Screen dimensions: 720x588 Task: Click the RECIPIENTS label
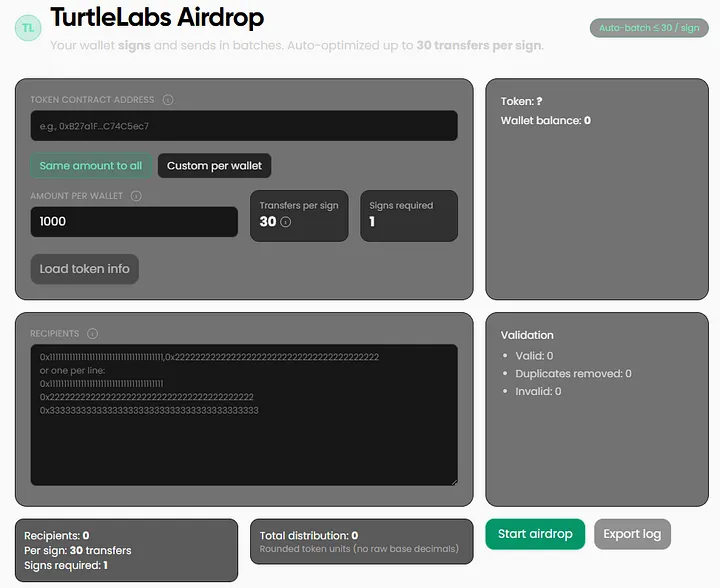55,334
